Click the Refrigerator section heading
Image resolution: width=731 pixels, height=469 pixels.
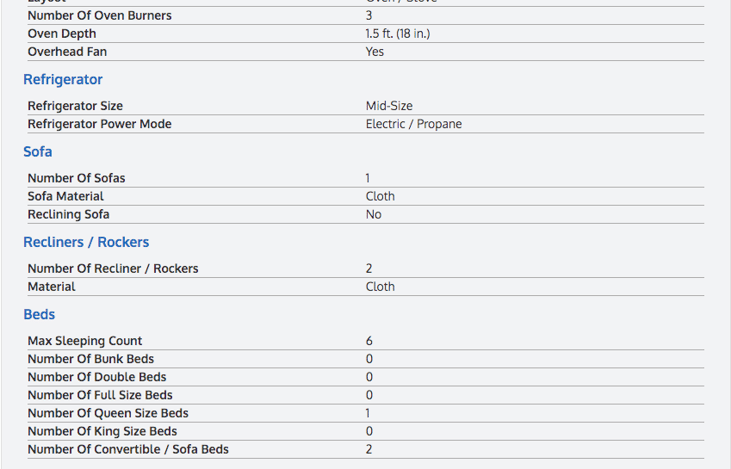63,80
